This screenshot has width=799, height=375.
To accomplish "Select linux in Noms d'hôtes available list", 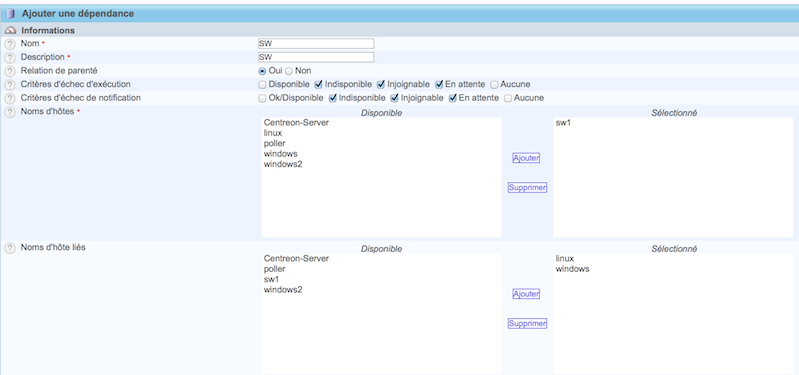I will coord(273,133).
